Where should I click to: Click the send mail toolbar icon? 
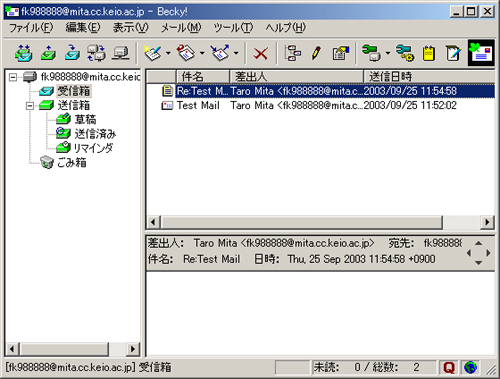point(48,53)
